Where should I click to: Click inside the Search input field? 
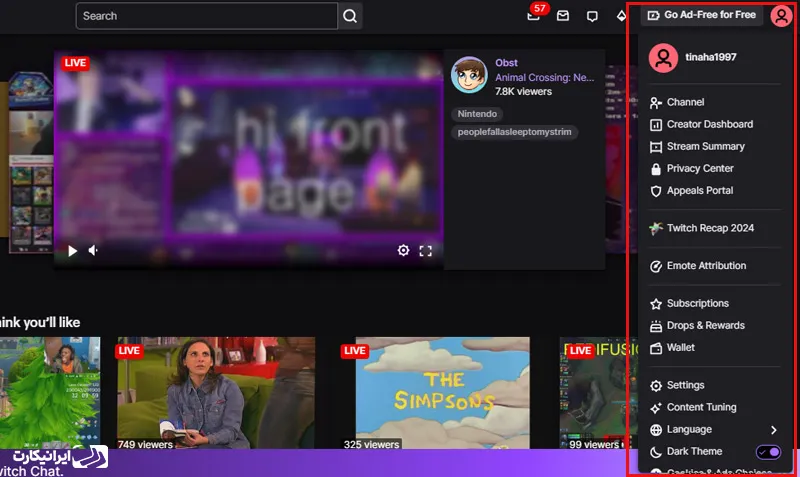click(x=207, y=16)
